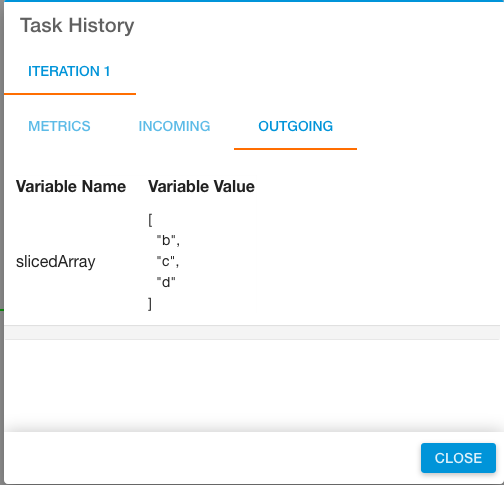Click the orange underline beneath OUTGOING
504x485 pixels.
pos(295,149)
